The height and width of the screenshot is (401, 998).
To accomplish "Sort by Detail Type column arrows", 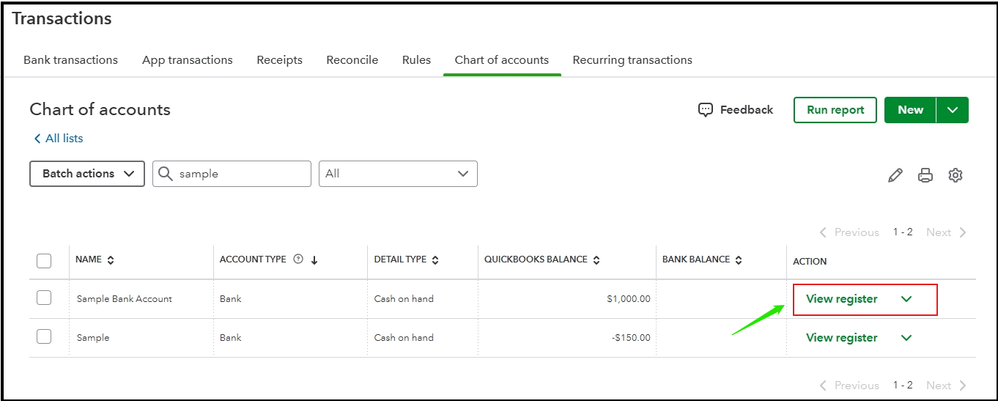I will [x=436, y=261].
